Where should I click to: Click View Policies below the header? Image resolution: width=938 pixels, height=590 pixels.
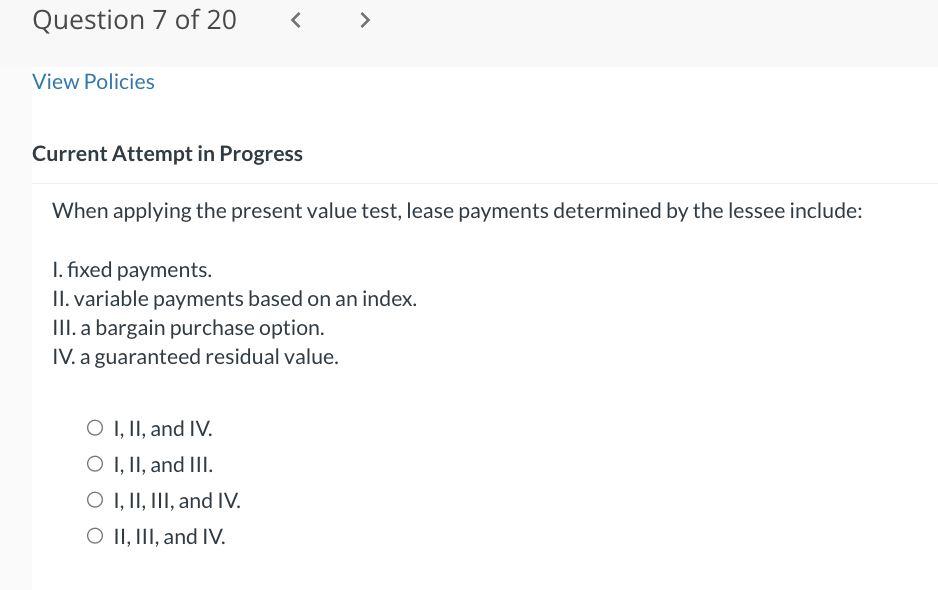click(x=93, y=81)
